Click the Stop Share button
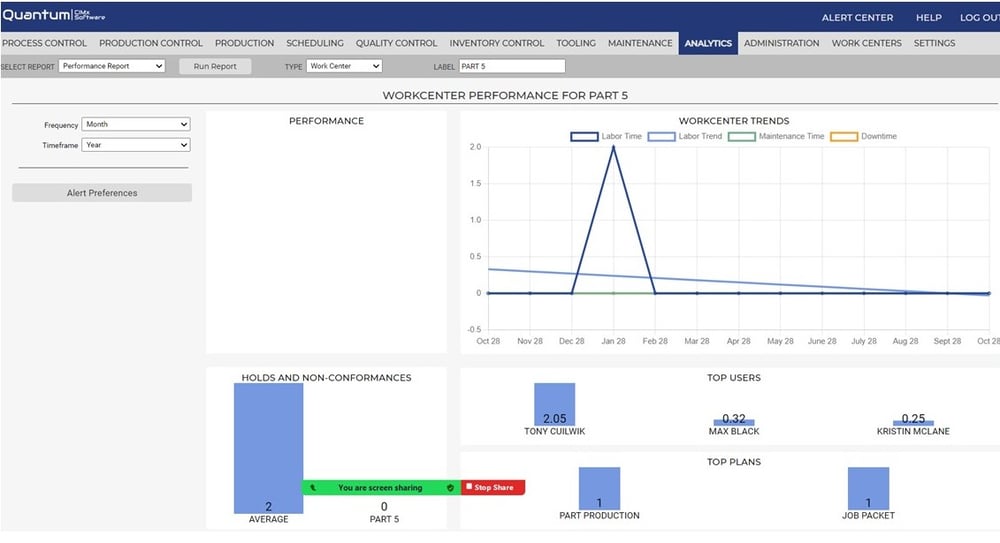Viewport: 1000px width, 543px height. tap(492, 487)
